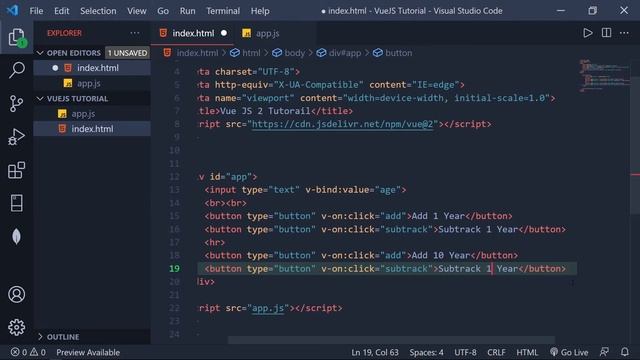The height and width of the screenshot is (360, 640).
Task: Change line endings via CRLF
Action: point(496,352)
